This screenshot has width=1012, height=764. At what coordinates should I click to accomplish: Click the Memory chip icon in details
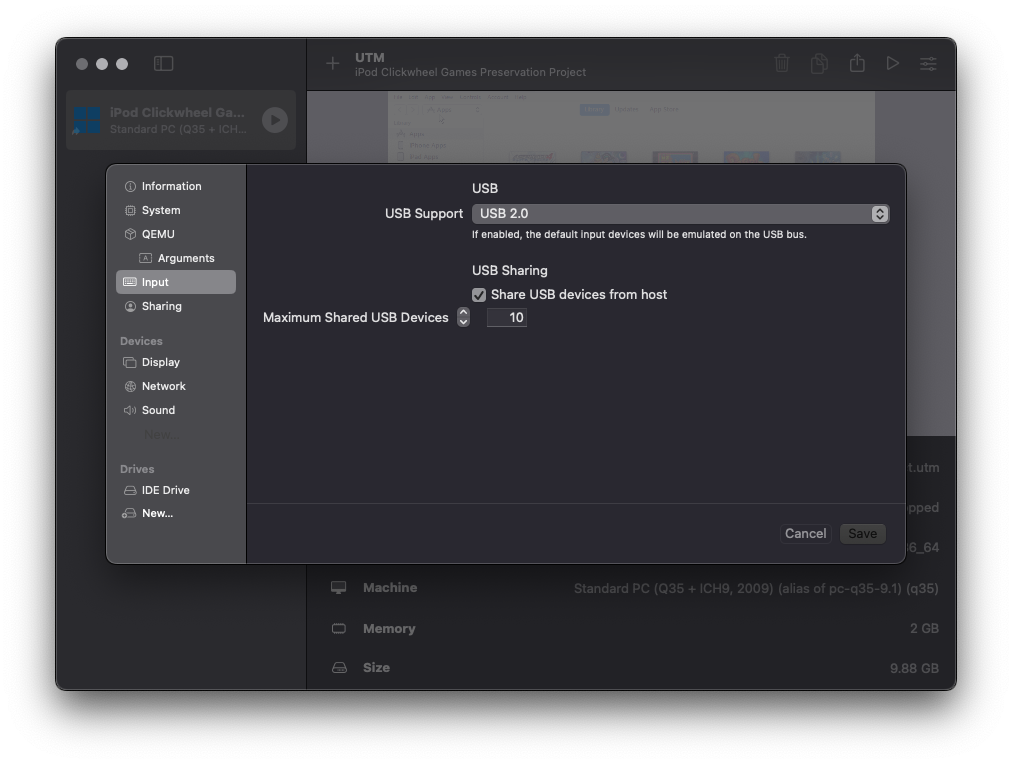click(339, 628)
